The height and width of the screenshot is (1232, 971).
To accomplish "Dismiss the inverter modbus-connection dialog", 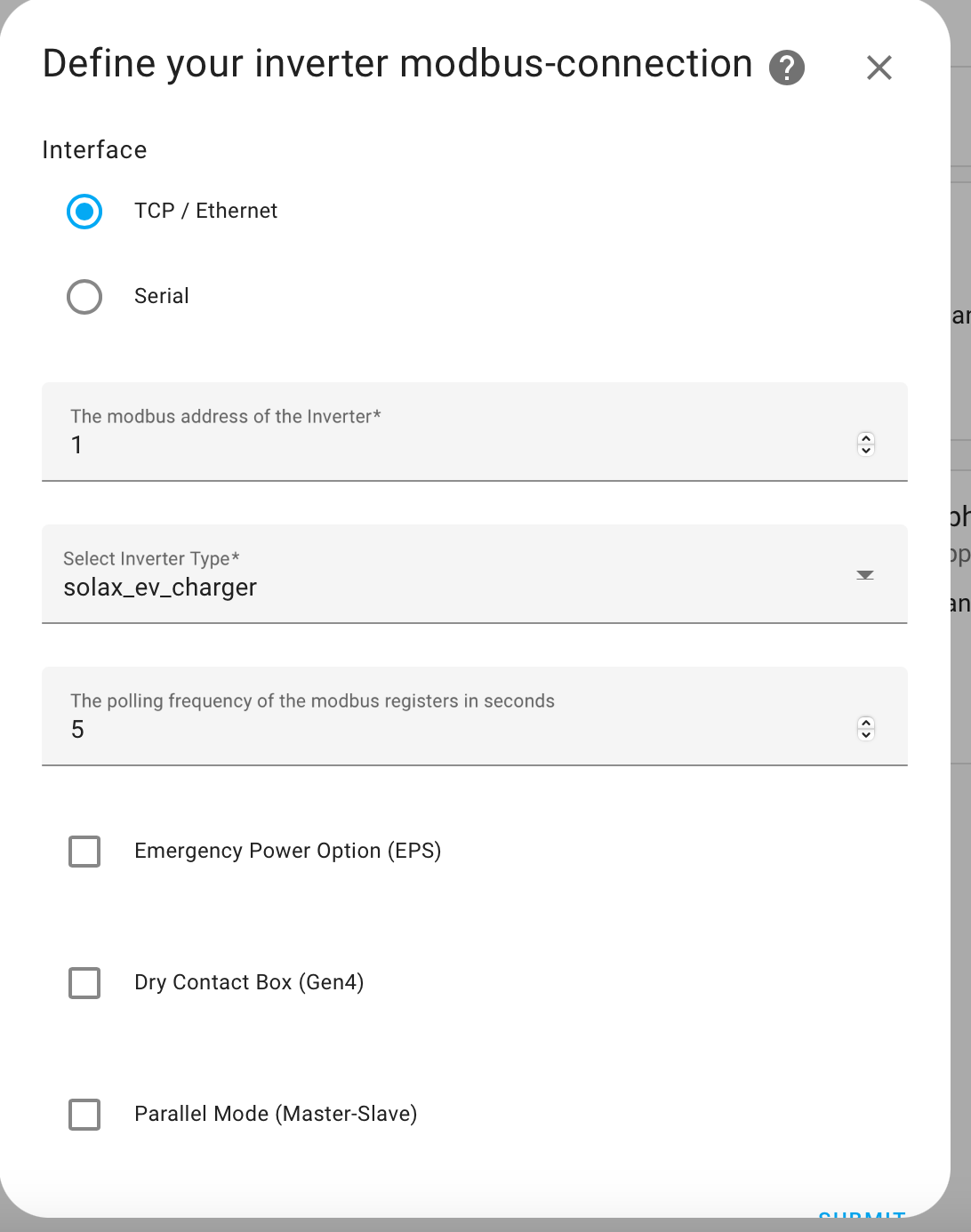I will [879, 67].
